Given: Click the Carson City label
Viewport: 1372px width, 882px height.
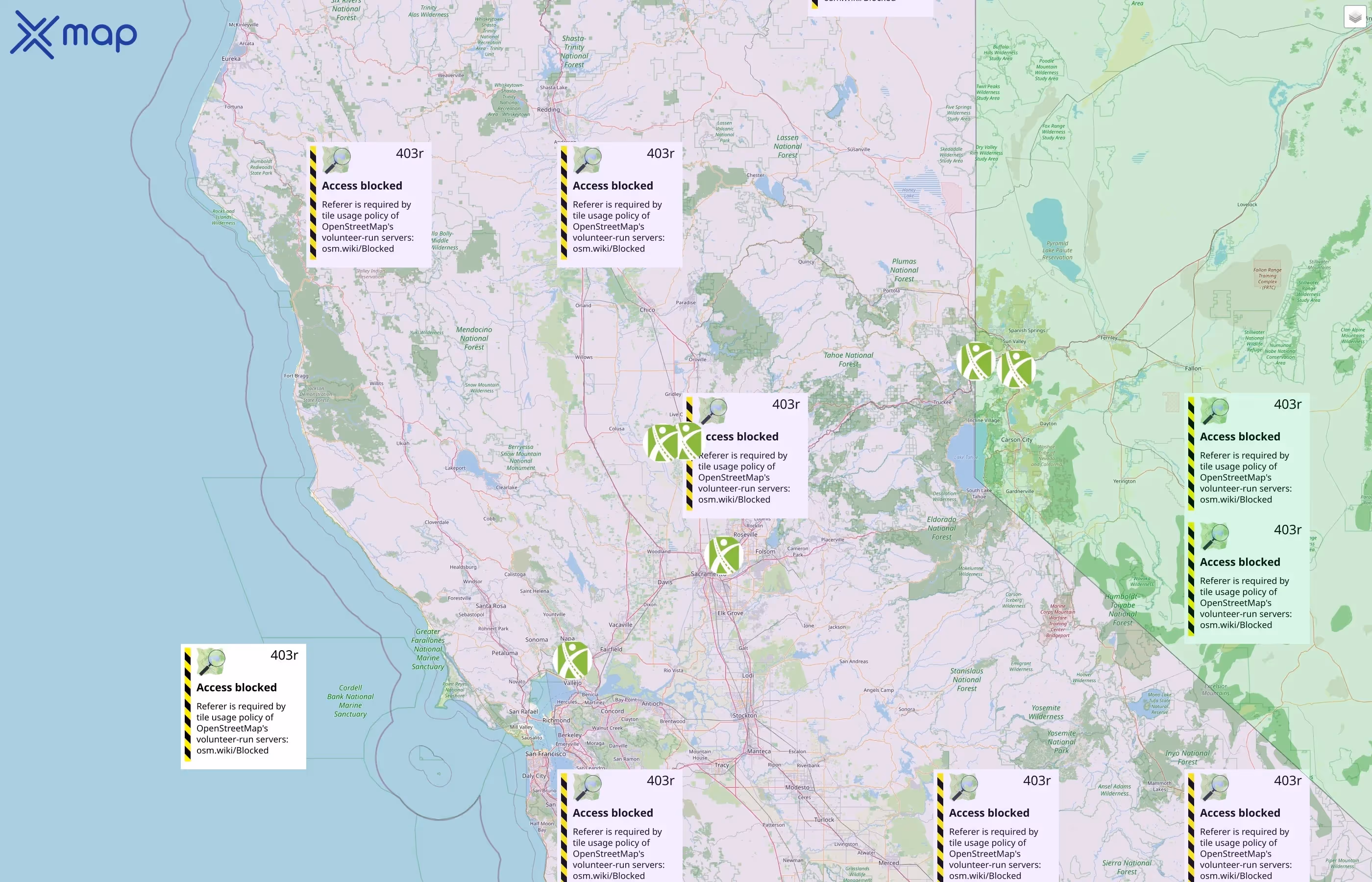Looking at the screenshot, I should 1016,440.
